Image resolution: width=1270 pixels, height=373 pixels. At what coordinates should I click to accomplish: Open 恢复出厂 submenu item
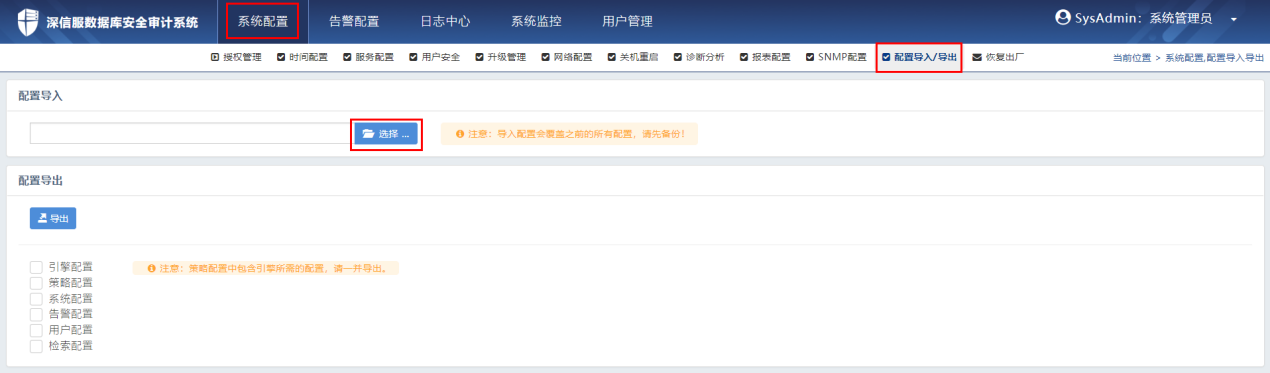pos(998,57)
